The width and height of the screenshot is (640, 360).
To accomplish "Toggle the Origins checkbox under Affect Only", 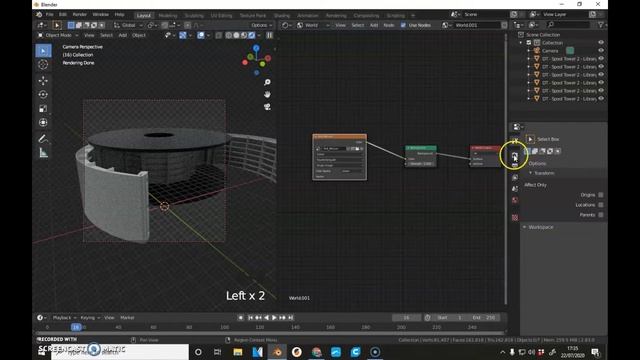I will coord(600,195).
